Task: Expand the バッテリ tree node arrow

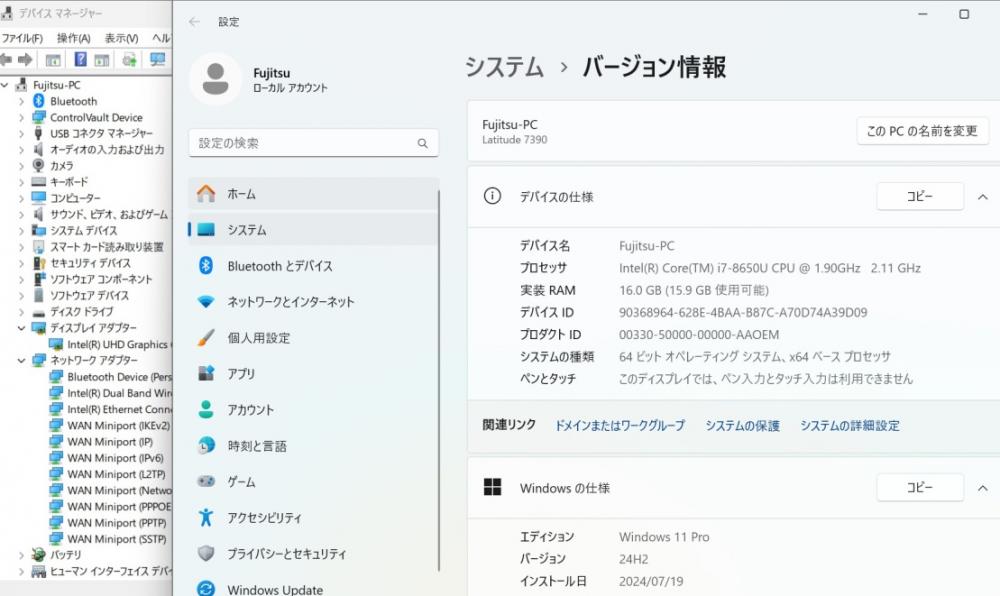Action: tap(21, 555)
